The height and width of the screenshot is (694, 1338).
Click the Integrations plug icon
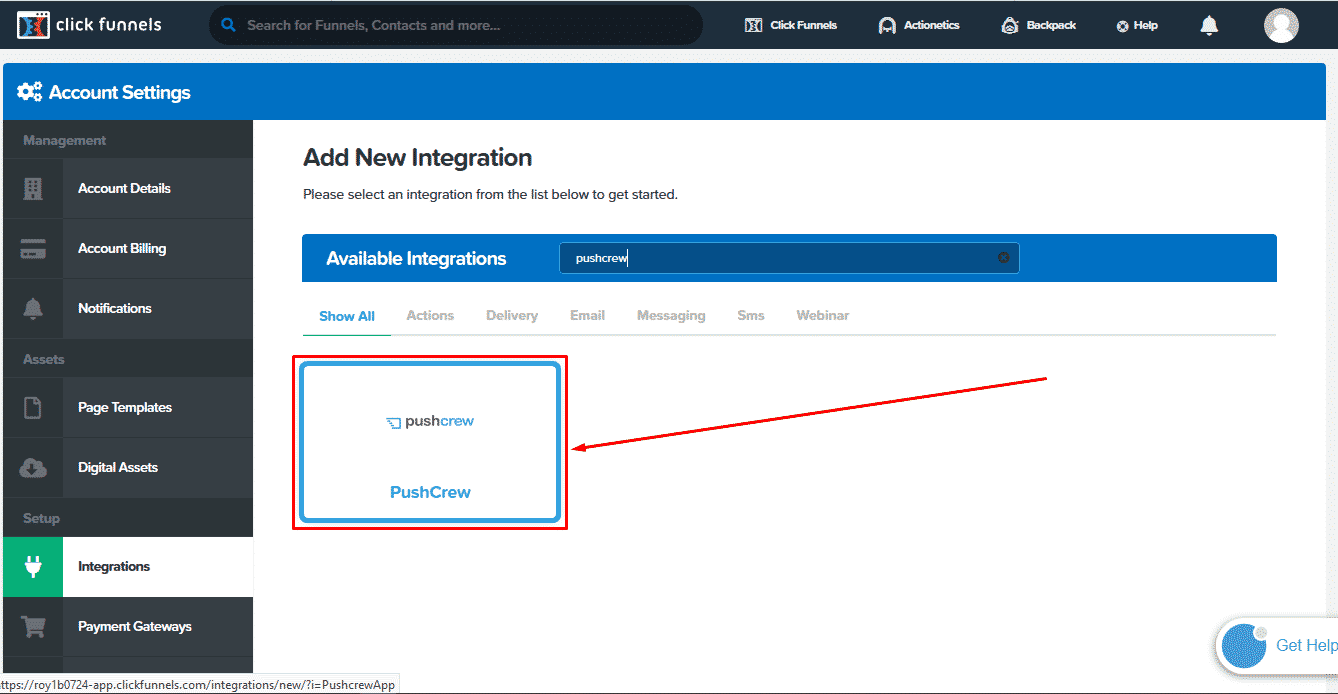pos(33,567)
